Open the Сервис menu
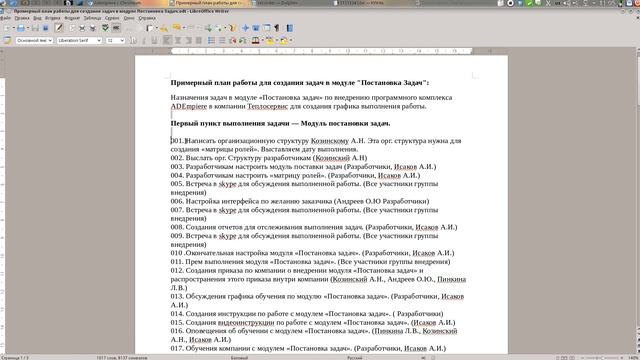Viewport: 640px width, 360px height. coord(112,18)
